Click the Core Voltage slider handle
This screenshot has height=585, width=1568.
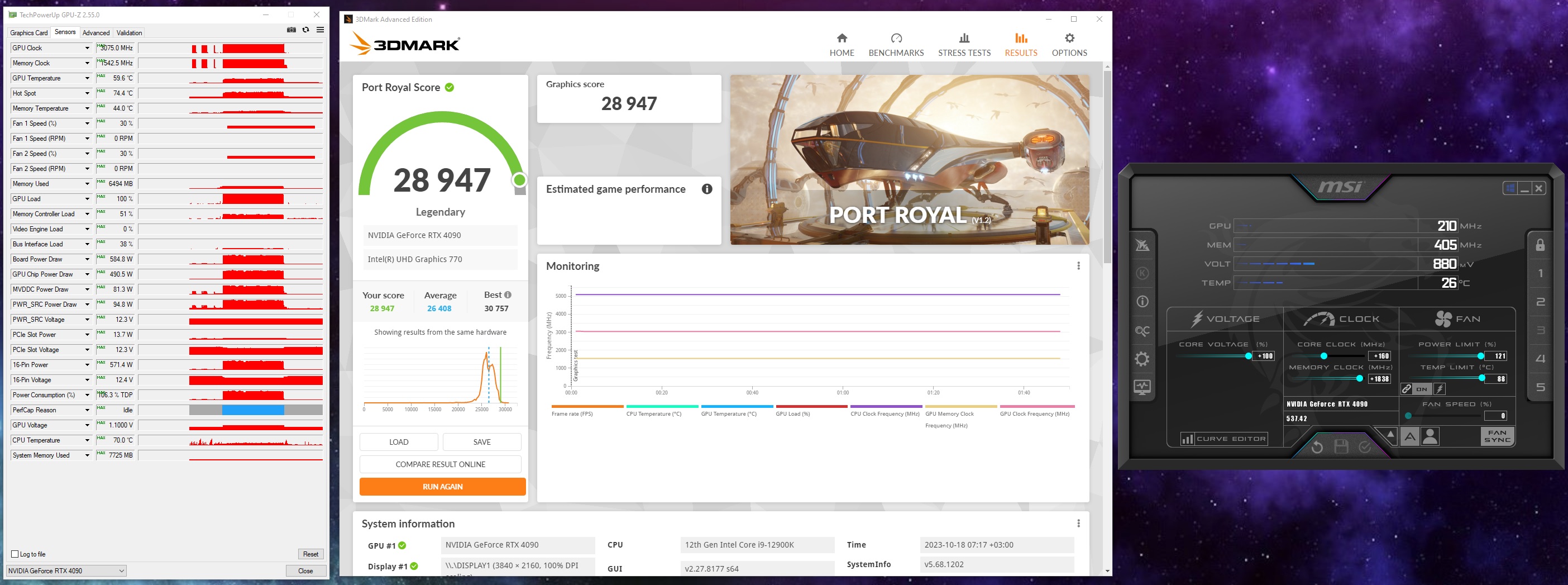click(x=1248, y=356)
